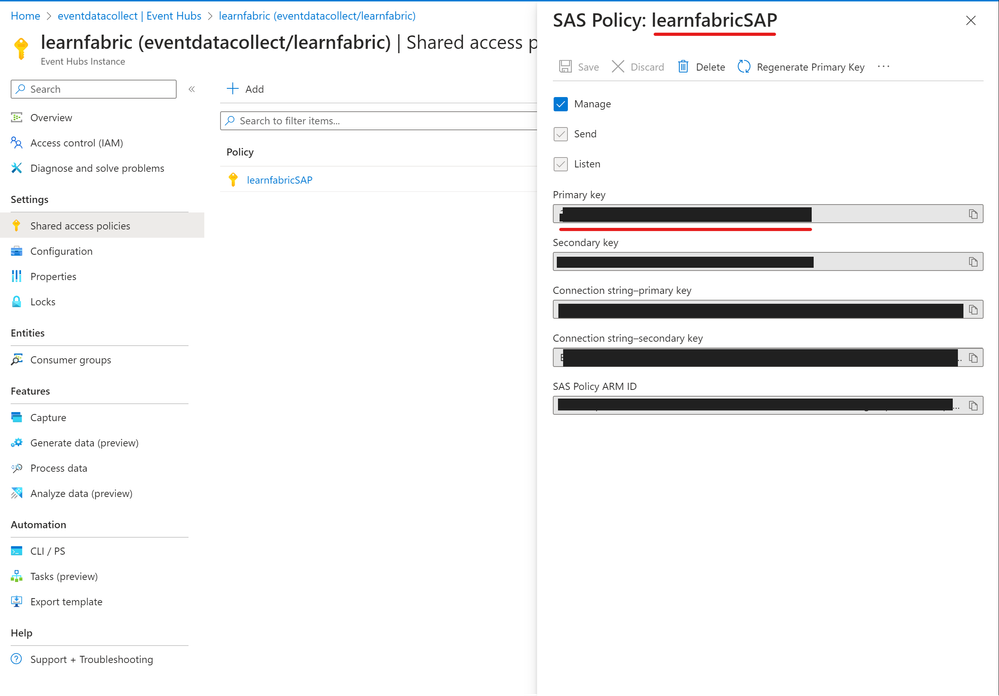This screenshot has width=999, height=696.
Task: Click the Diagnose and solve problems icon
Action: [x=17, y=168]
